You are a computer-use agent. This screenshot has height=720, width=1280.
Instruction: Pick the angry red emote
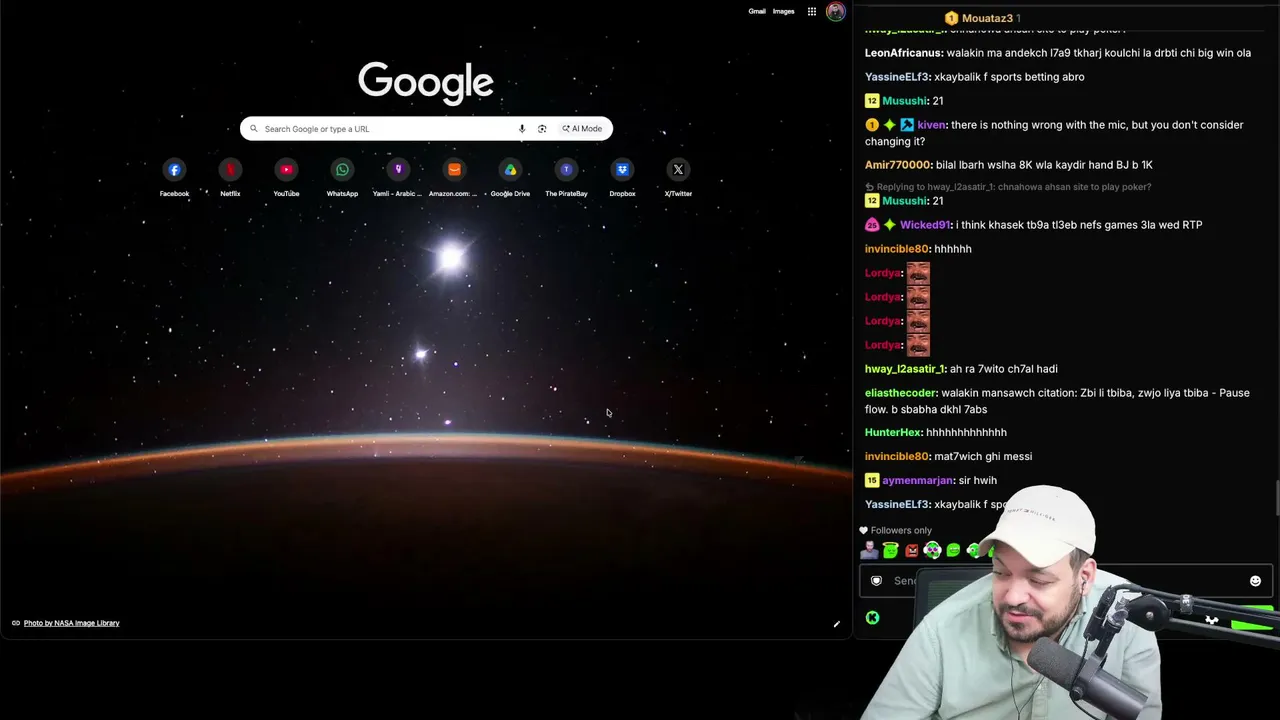[x=911, y=550]
